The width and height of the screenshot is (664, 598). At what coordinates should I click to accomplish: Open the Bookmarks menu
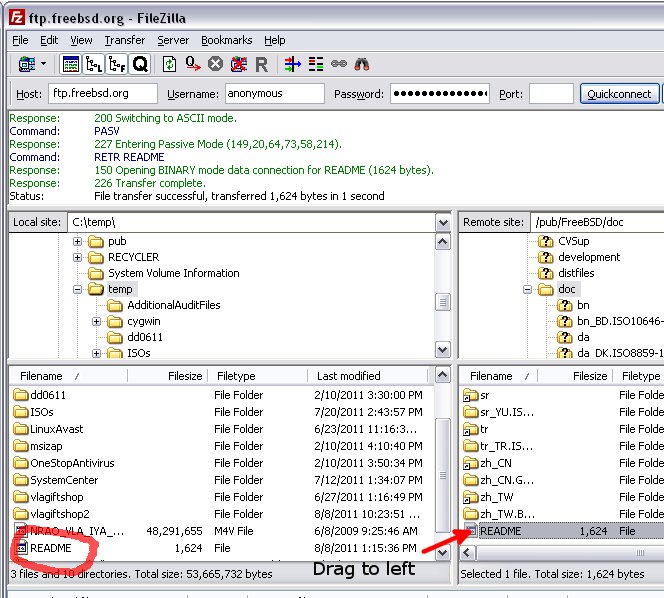point(226,40)
